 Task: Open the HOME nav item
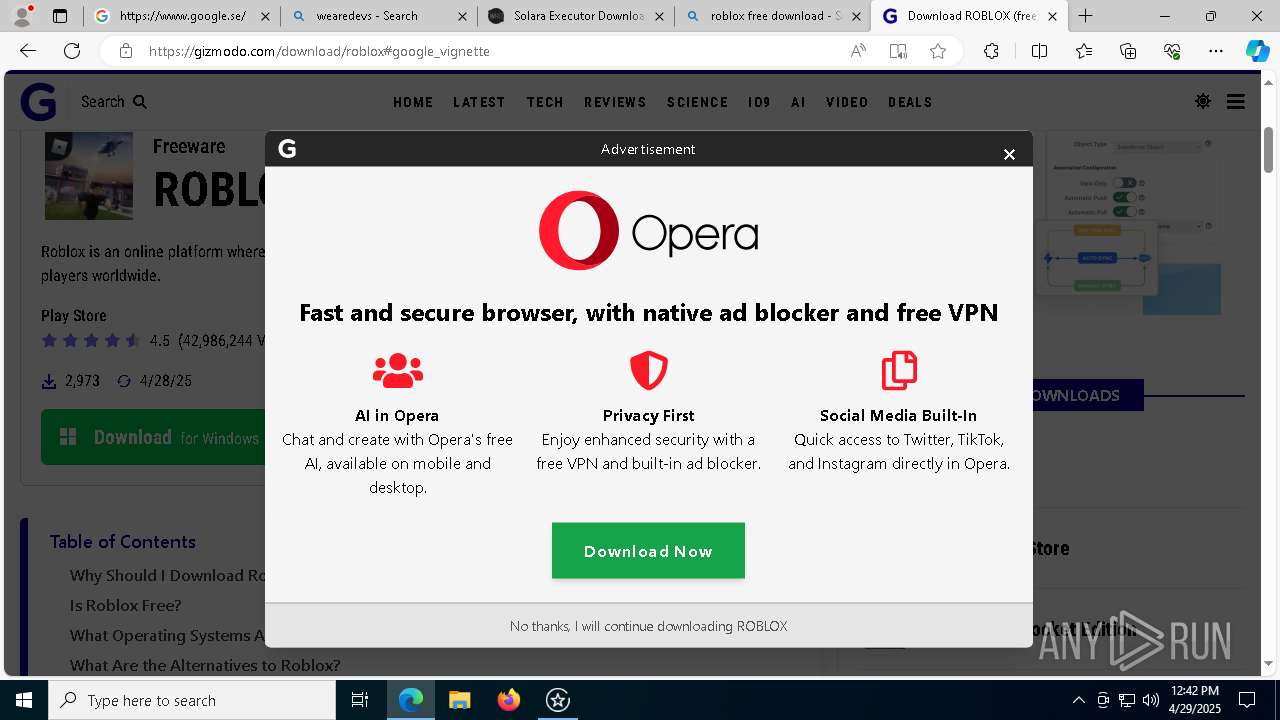pyautogui.click(x=413, y=102)
